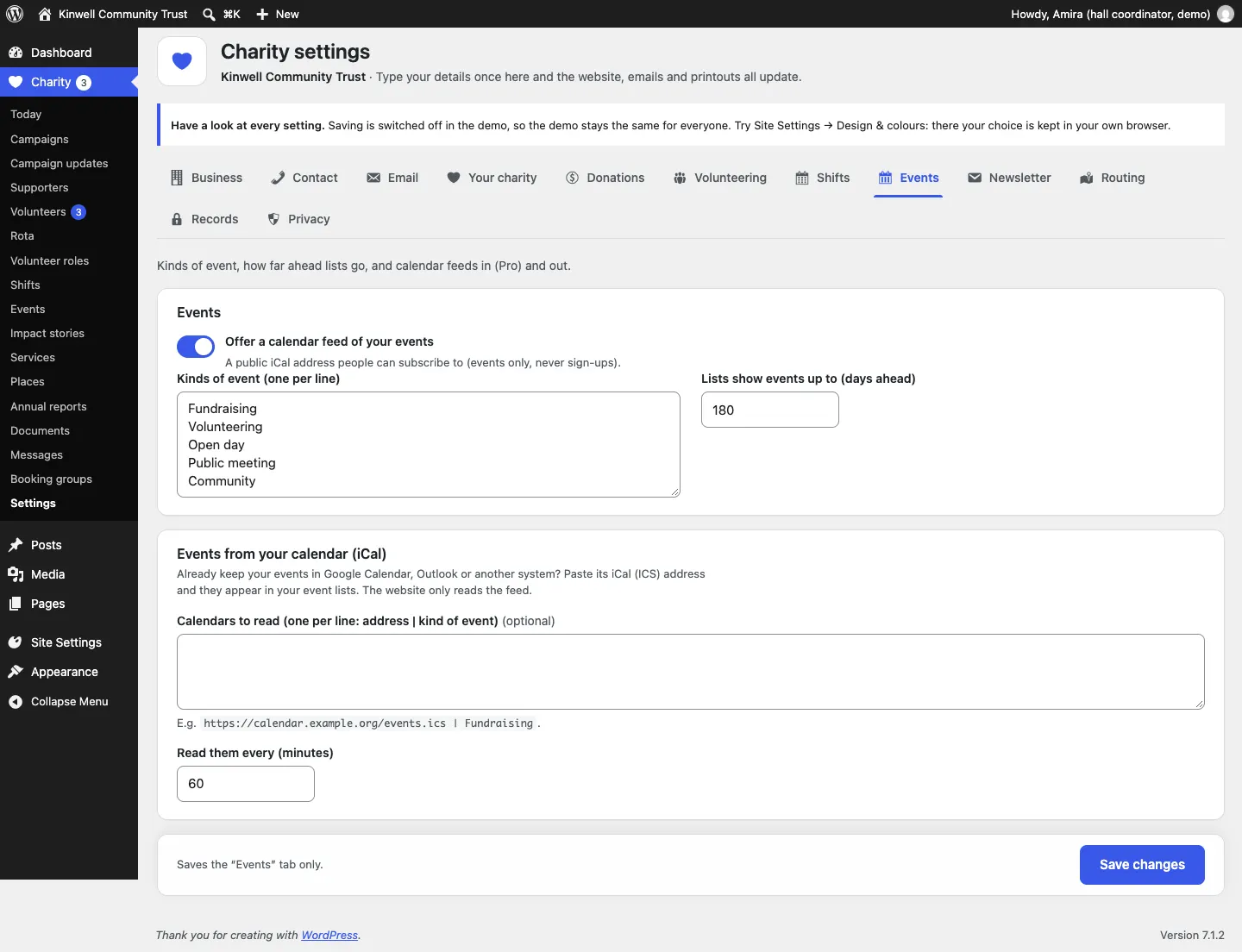Image resolution: width=1242 pixels, height=952 pixels.
Task: Click the Howdy, Amira account text
Action: point(1111,14)
